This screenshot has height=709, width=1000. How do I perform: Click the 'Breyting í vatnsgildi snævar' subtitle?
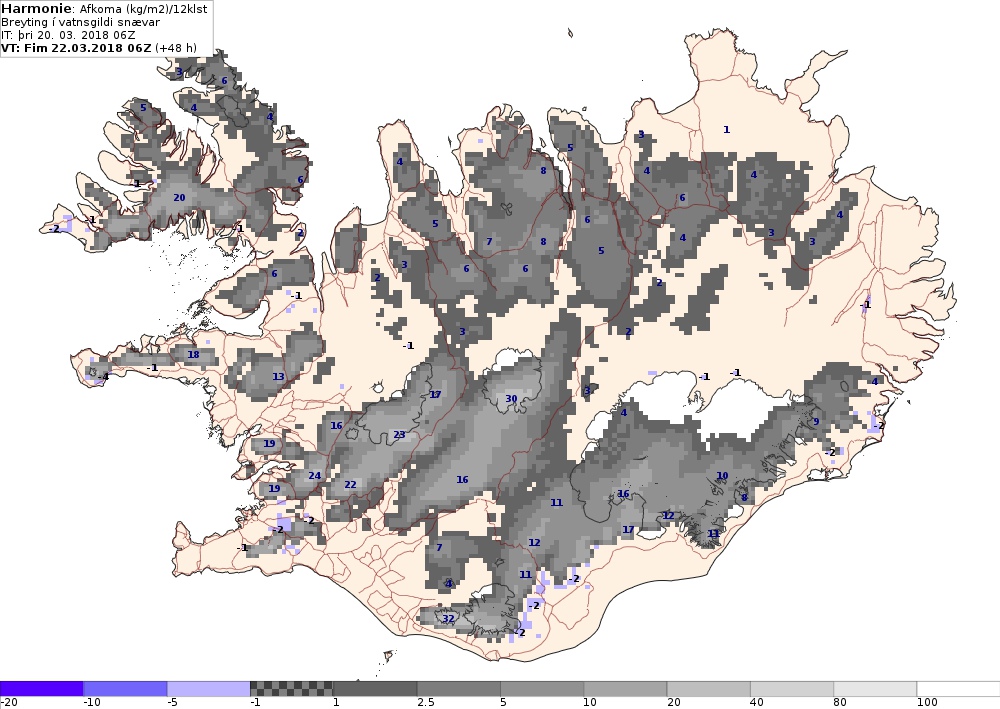pos(80,22)
